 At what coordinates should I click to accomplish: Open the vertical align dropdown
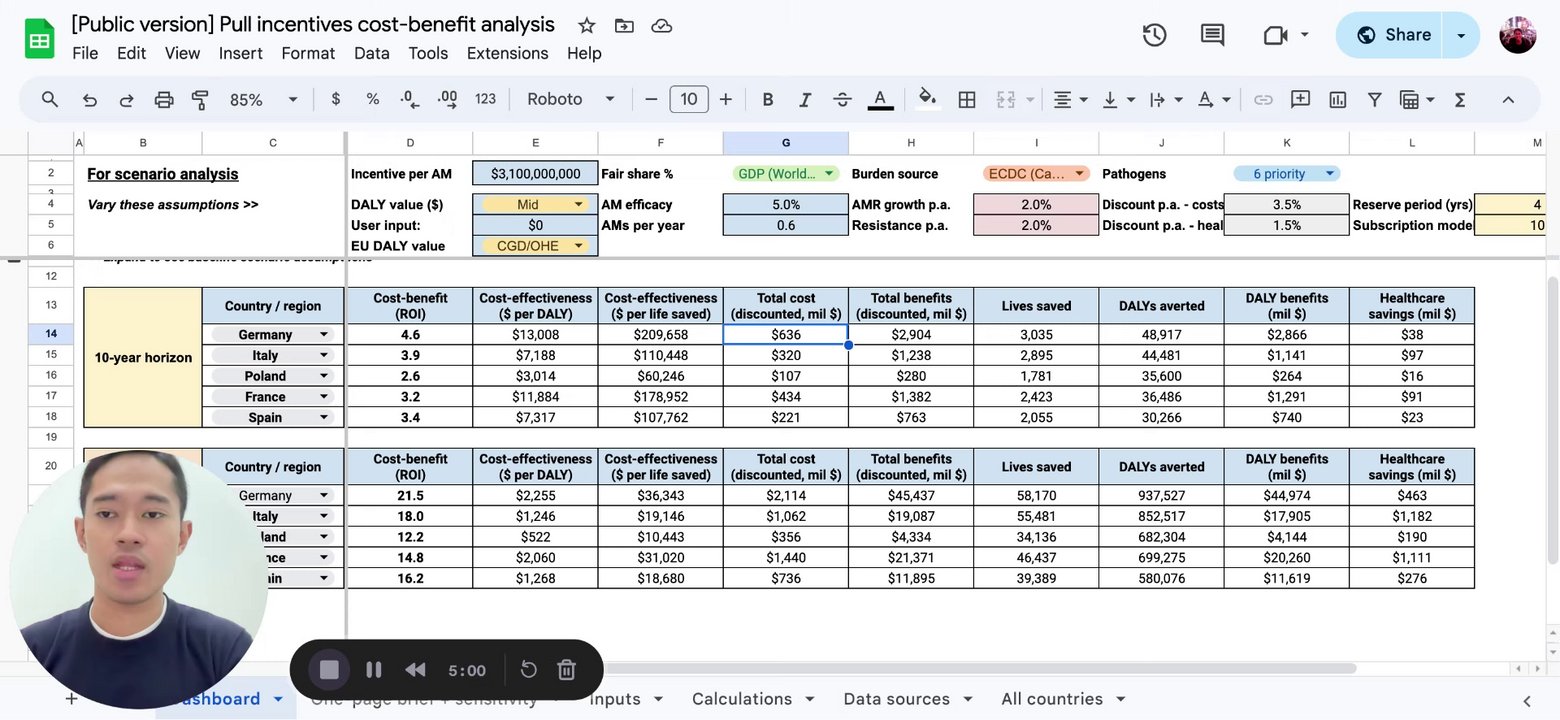(1118, 99)
